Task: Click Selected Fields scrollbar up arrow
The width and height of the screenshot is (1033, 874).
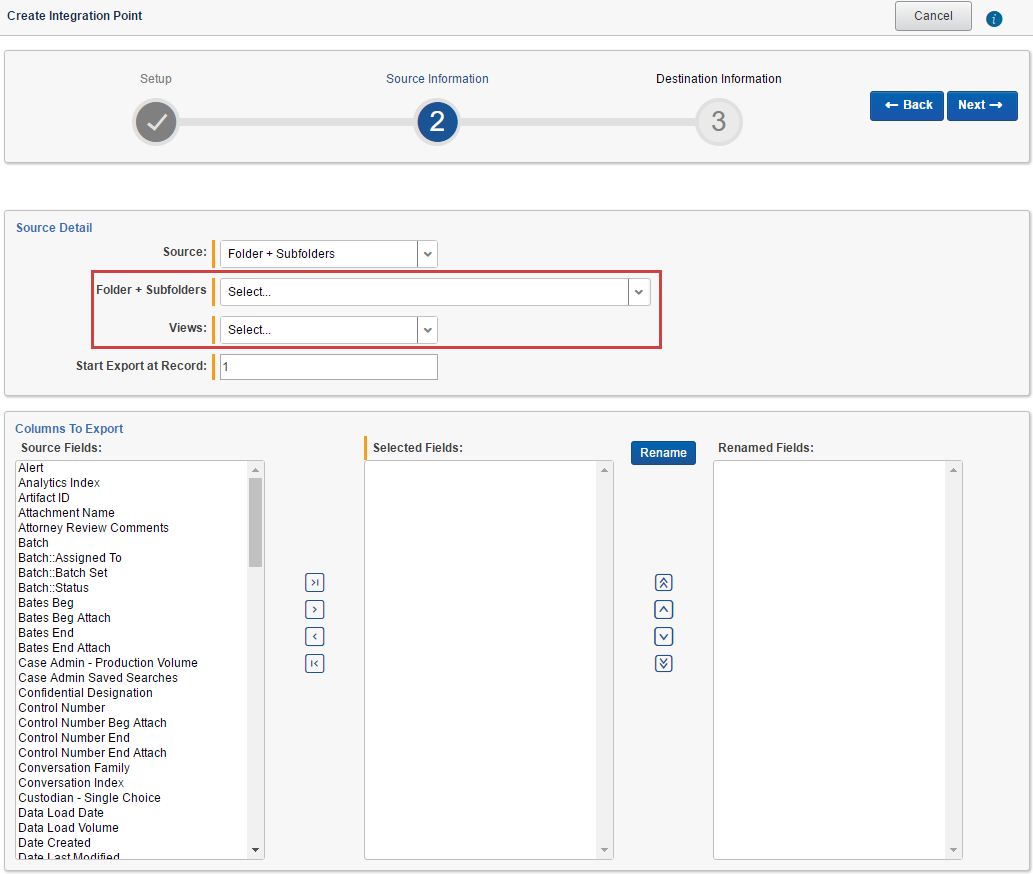Action: (x=604, y=470)
